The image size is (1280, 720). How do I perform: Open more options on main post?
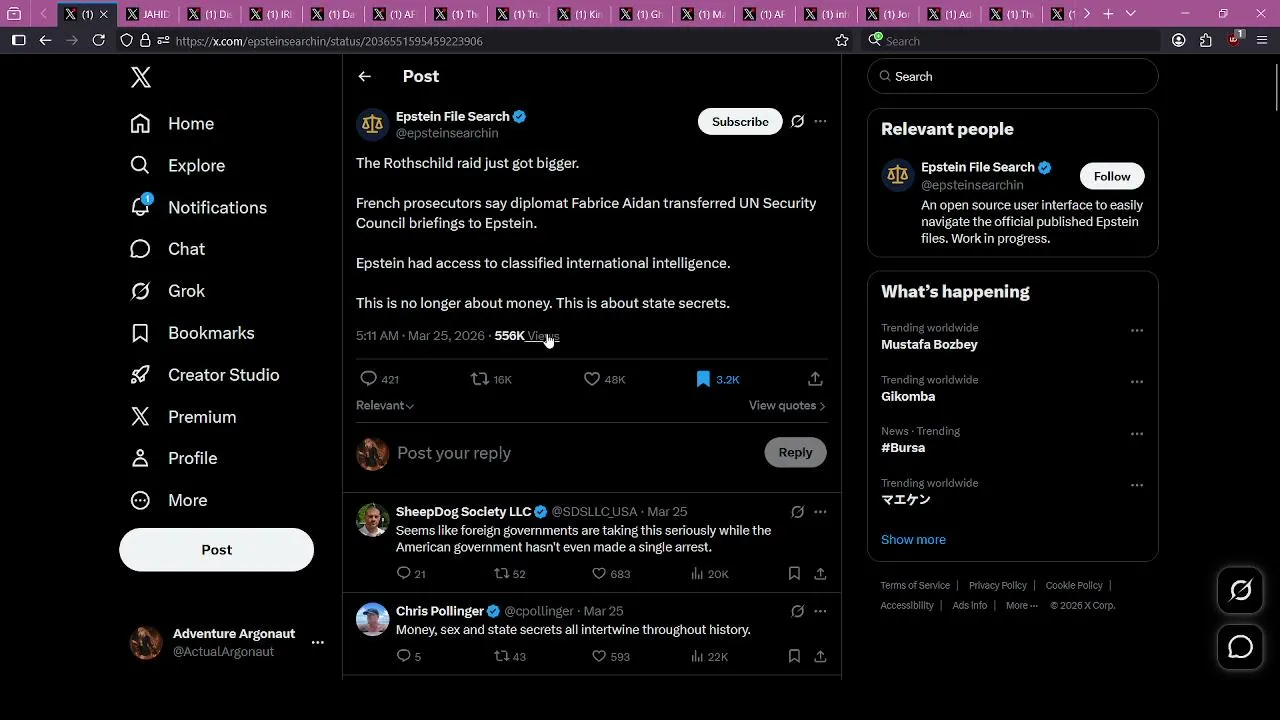(x=820, y=121)
